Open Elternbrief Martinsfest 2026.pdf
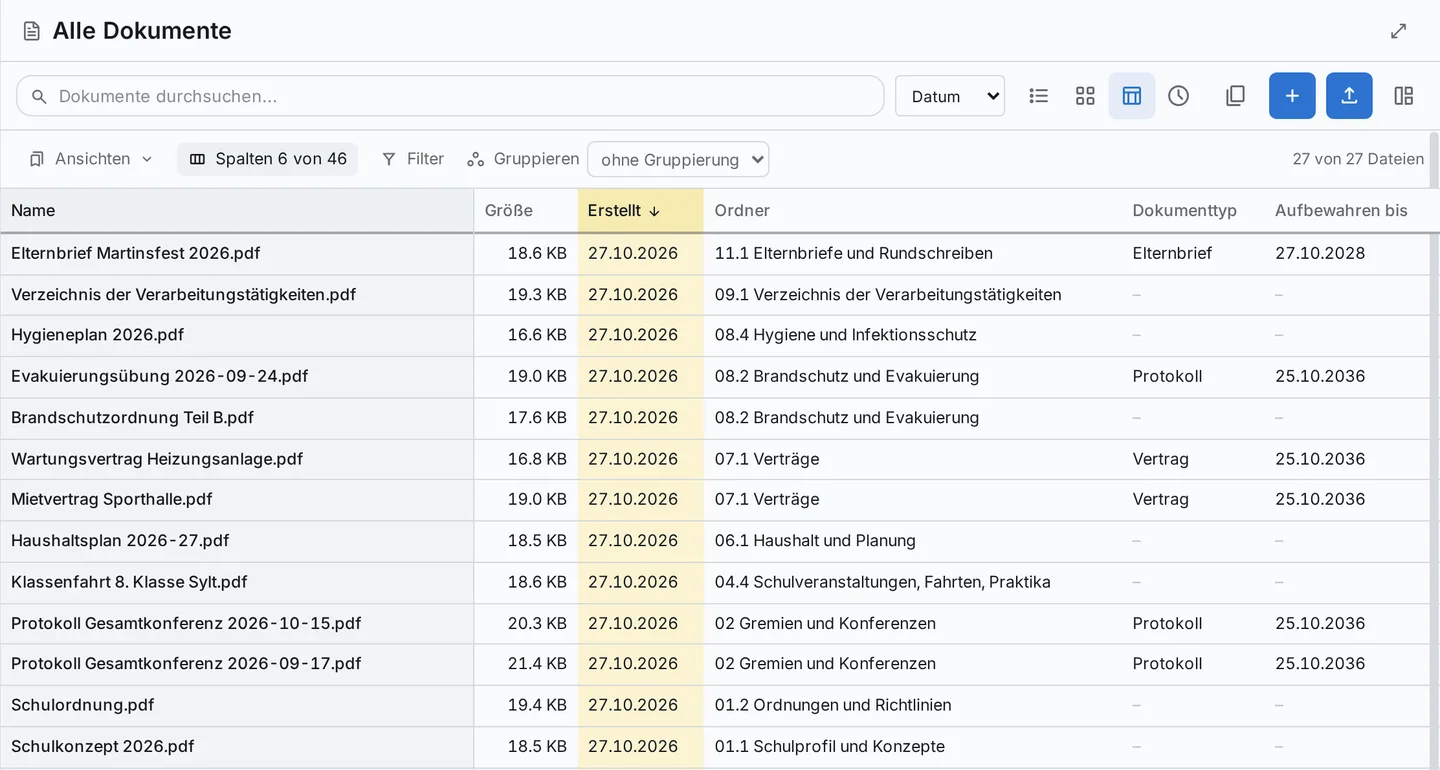Screen dimensions: 1440x770 point(135,253)
